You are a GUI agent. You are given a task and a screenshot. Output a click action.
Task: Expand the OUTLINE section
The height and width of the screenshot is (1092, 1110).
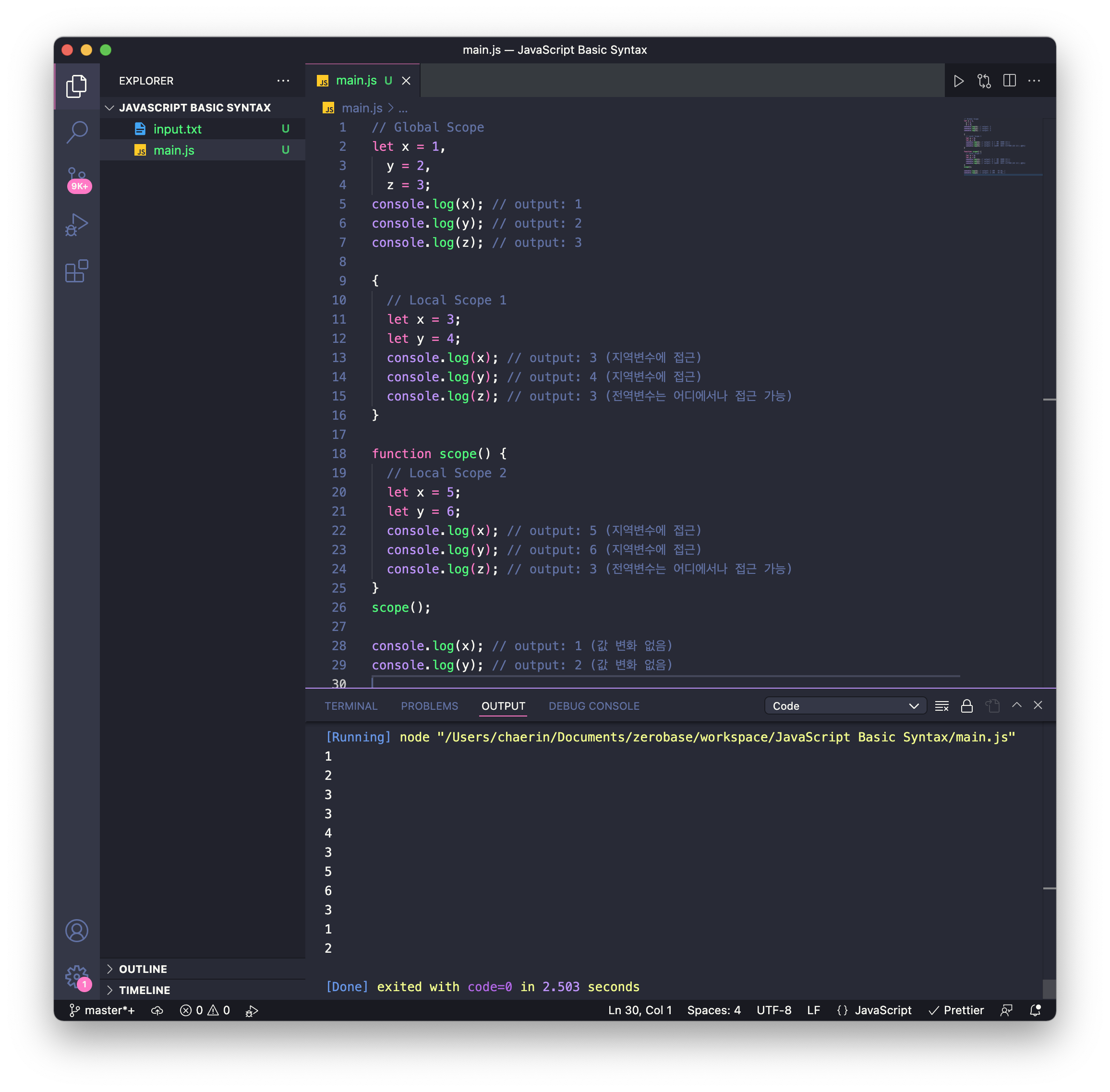(143, 969)
